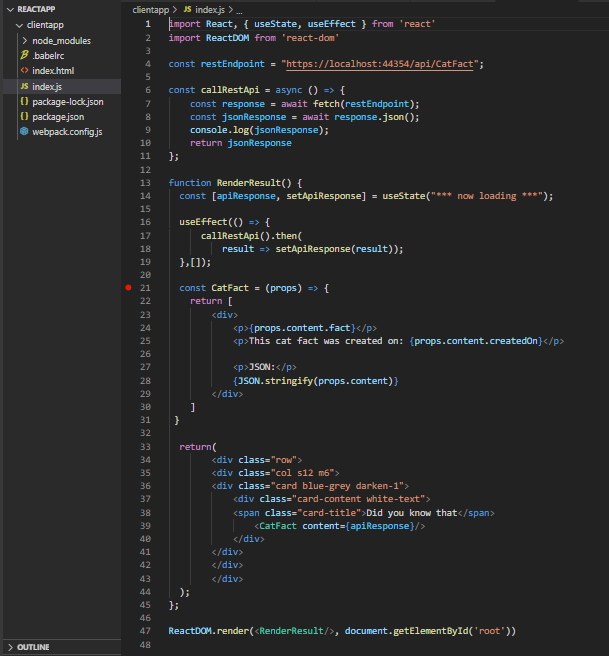Click the index.js breadcrumb item
The width and height of the screenshot is (609, 656).
(x=210, y=9)
